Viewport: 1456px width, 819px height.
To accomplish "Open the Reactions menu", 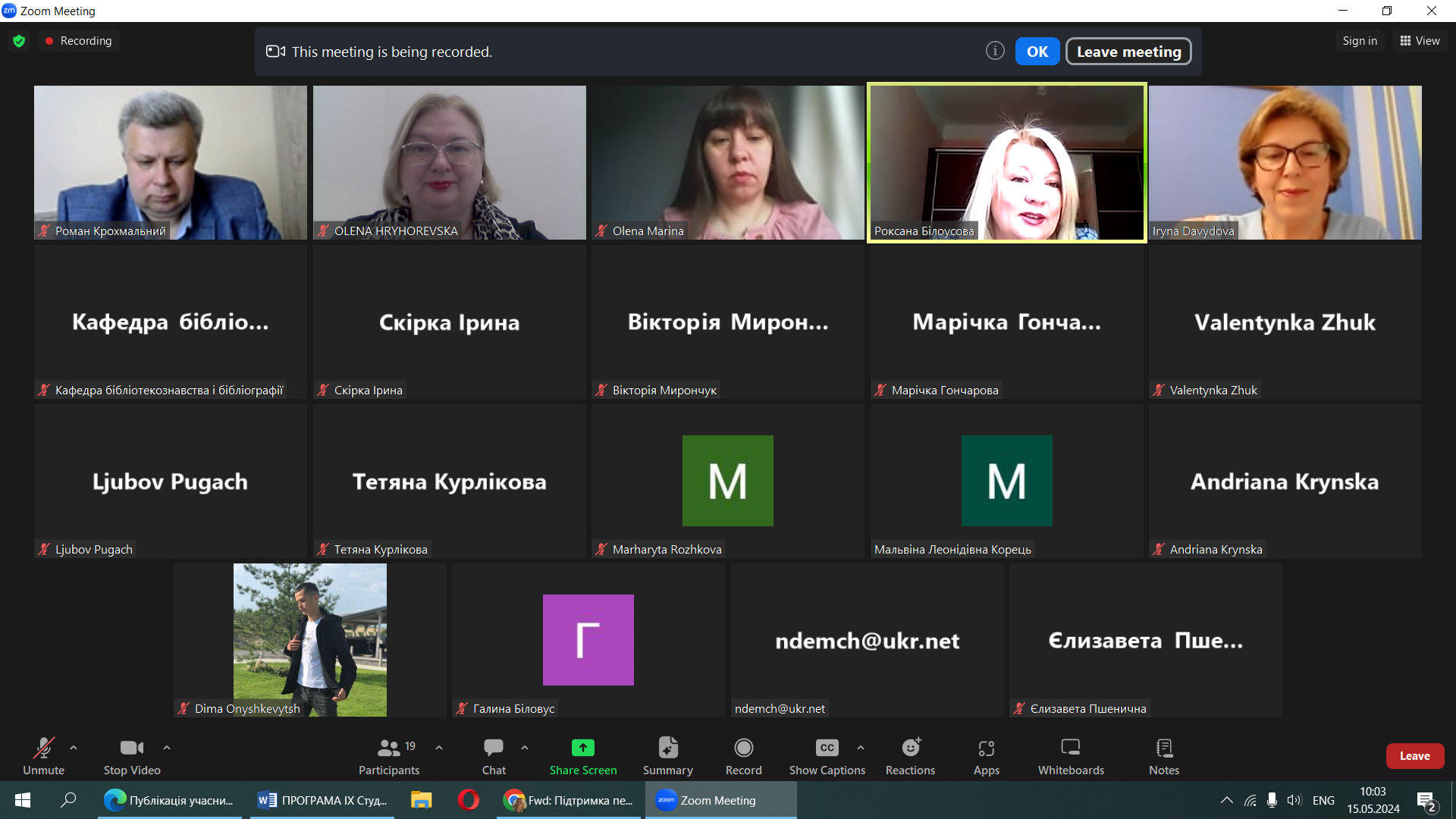I will 910,756.
